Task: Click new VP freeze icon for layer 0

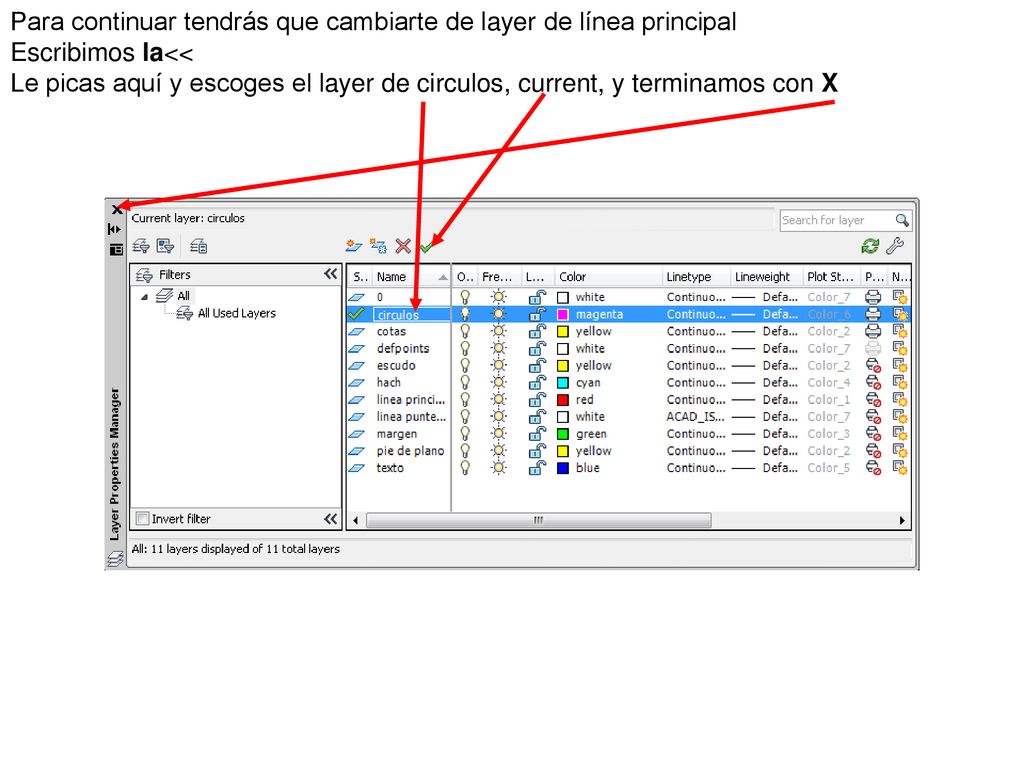Action: (x=900, y=297)
